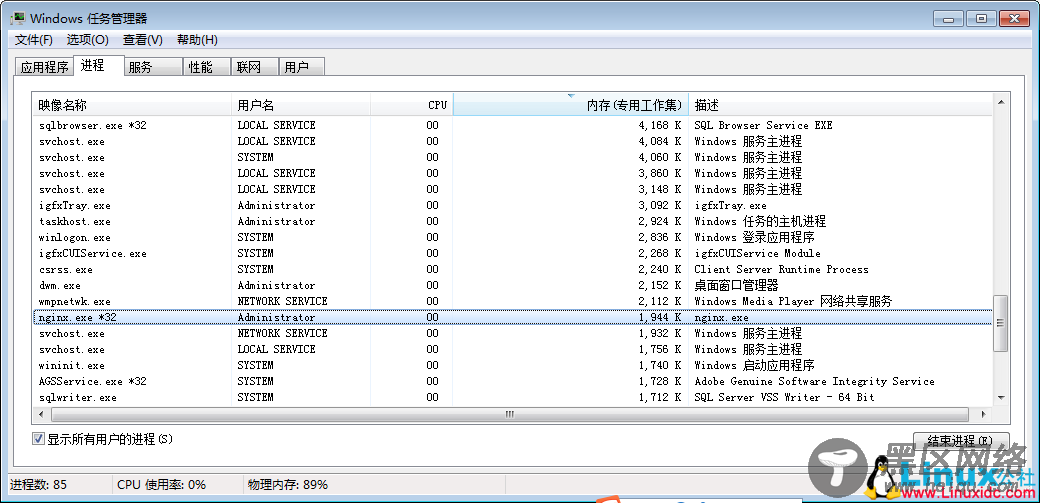Click Client Server Runtime Process description

[x=781, y=269]
